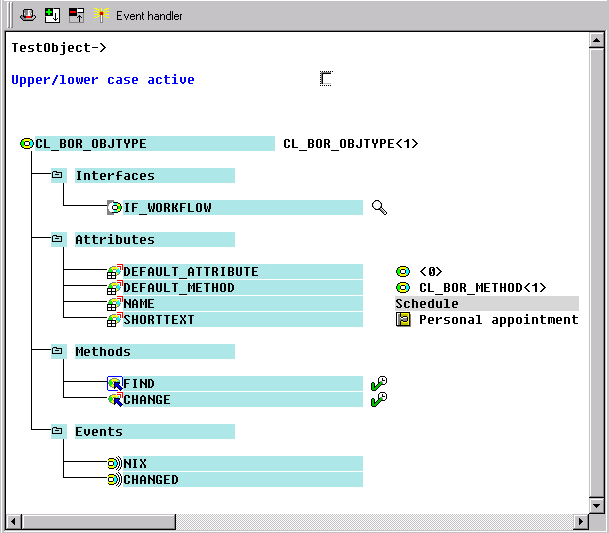609x533 pixels.
Task: Click the expand subtree toolbar icon
Action: pyautogui.click(x=53, y=15)
